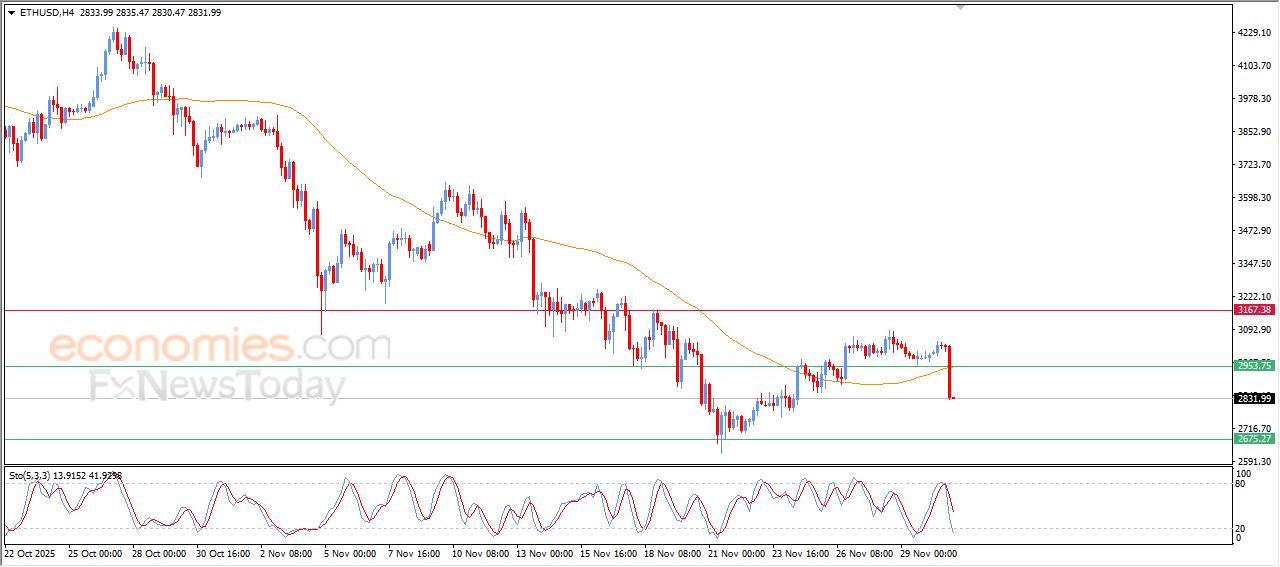Click the 25 Oct 00:00 time label
The height and width of the screenshot is (567, 1280).
pyautogui.click(x=93, y=552)
